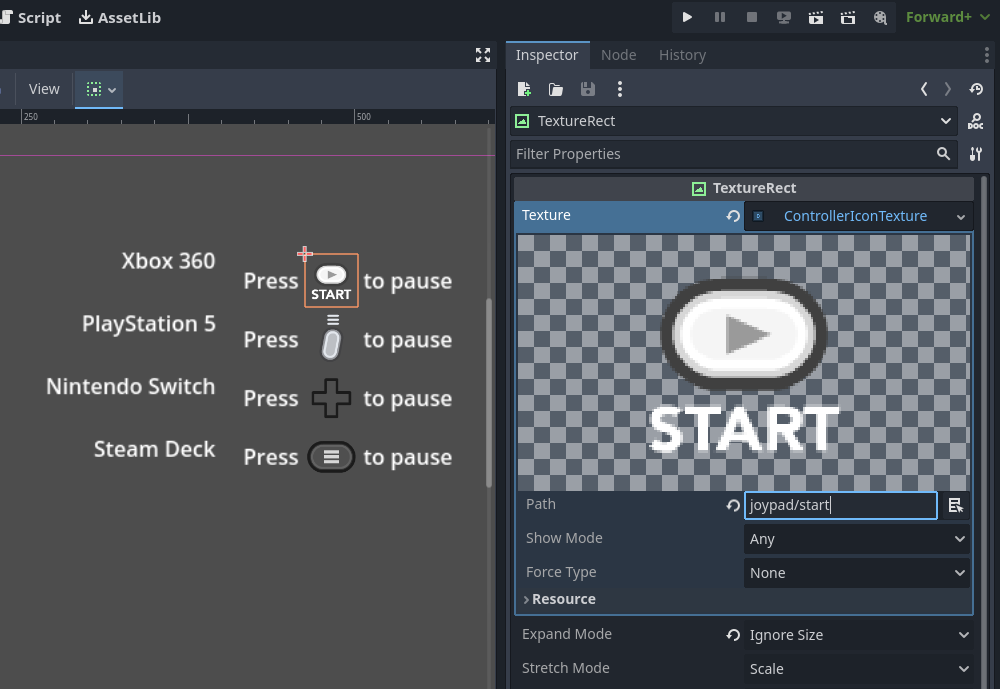This screenshot has height=689, width=1000.
Task: Click the START texture preview thumbnail
Action: click(744, 362)
